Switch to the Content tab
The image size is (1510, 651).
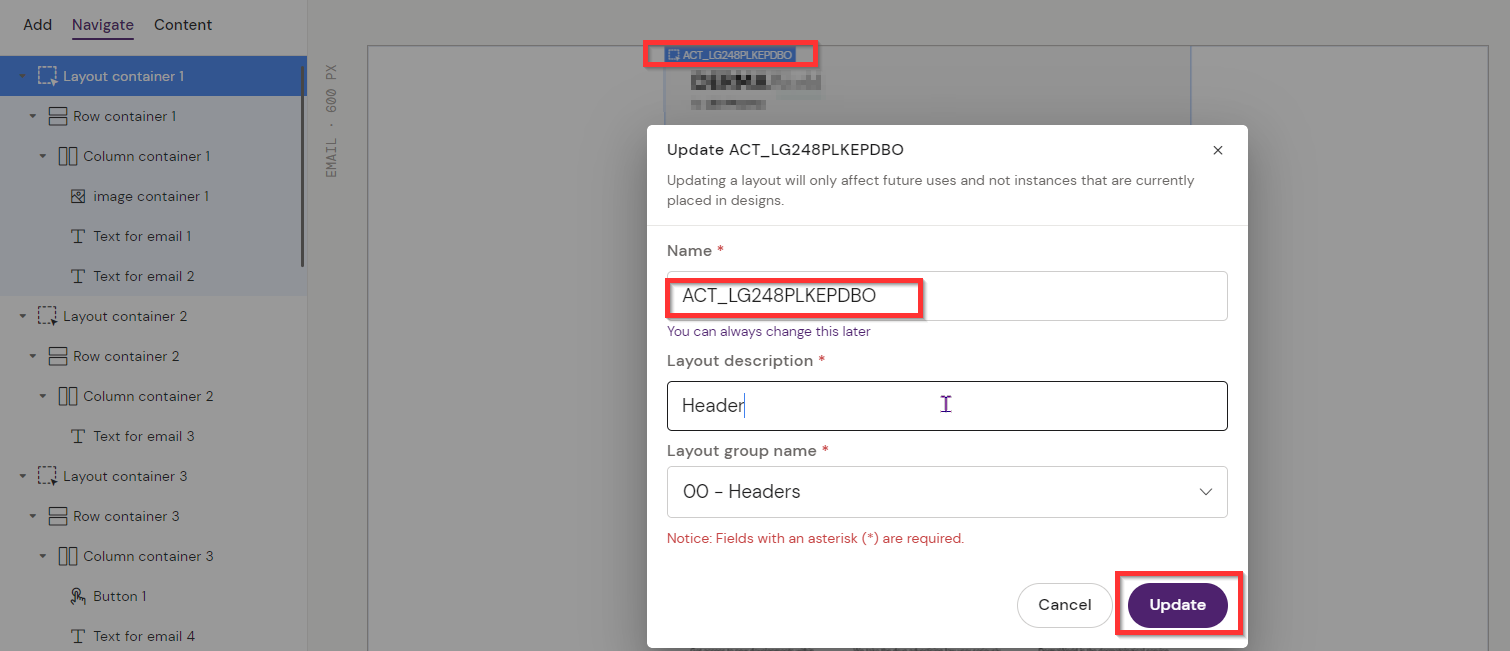pyautogui.click(x=183, y=24)
